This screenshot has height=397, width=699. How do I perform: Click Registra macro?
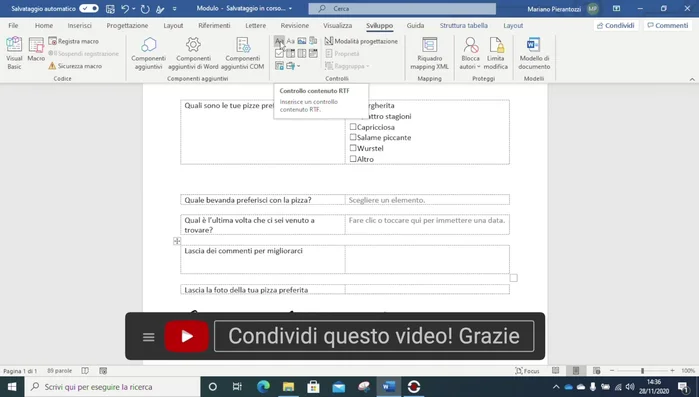(x=74, y=41)
